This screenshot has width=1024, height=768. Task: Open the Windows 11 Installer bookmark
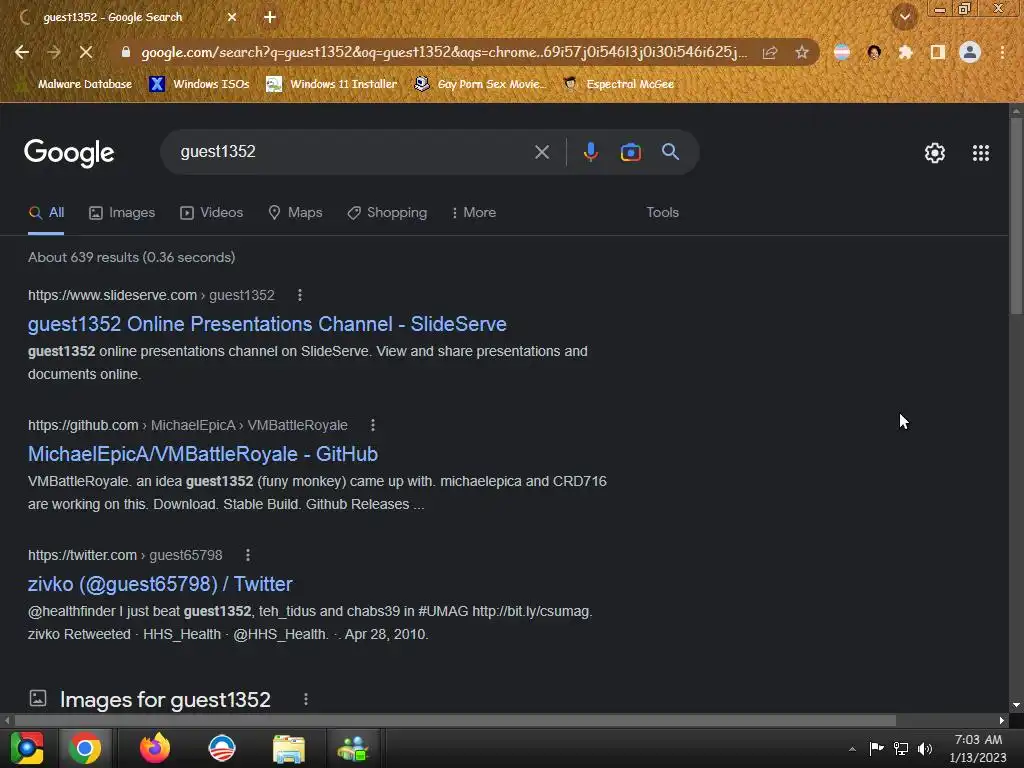[332, 84]
